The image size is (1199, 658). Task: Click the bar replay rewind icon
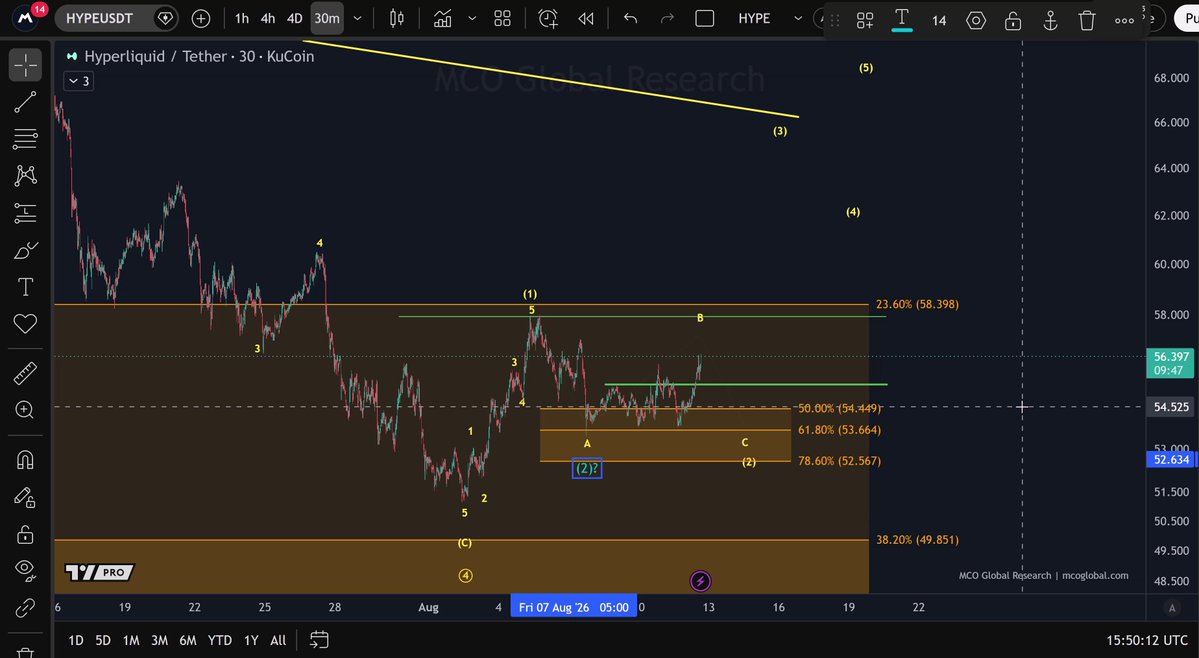point(586,18)
